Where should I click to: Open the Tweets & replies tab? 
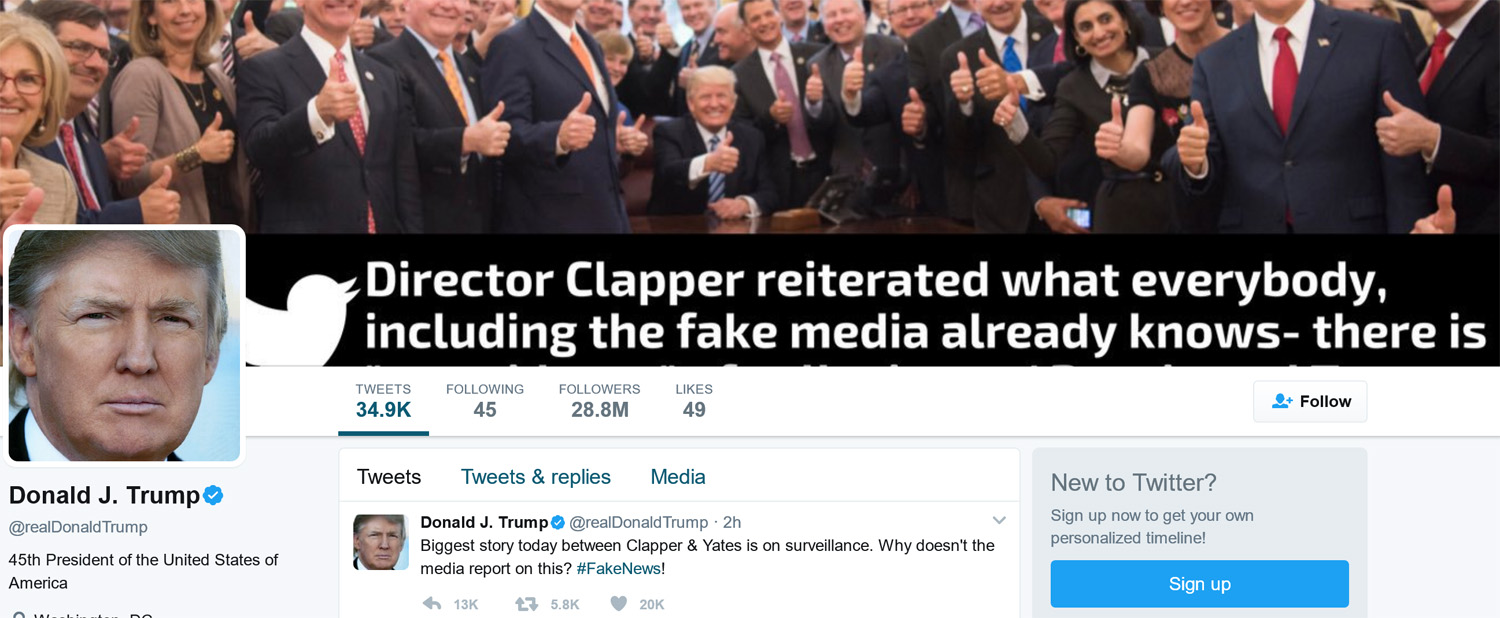536,477
